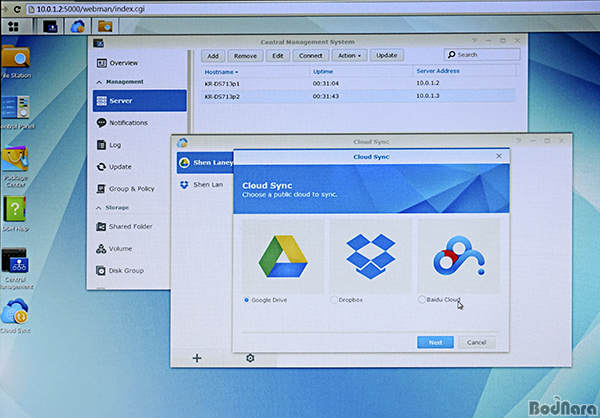
Task: Open Control Panel desktop icon
Action: [16, 113]
